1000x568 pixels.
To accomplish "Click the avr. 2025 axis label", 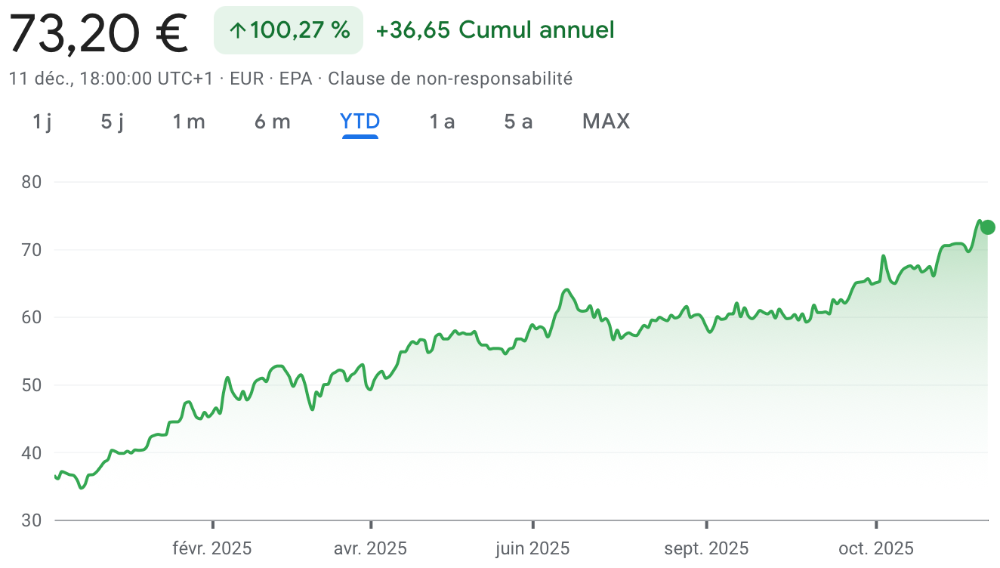I will click(x=370, y=548).
